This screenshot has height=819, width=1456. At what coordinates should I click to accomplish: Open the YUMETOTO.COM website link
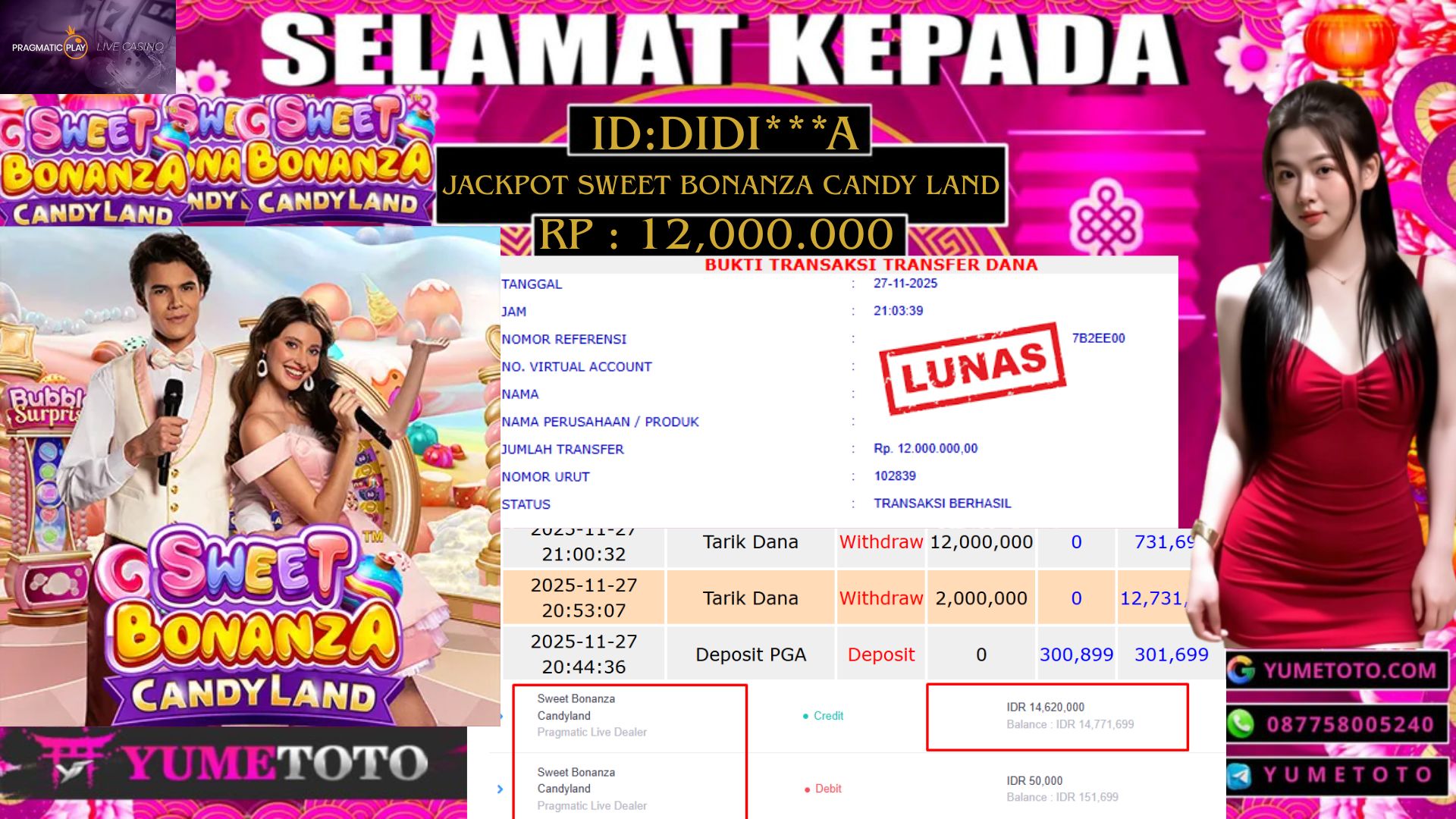tap(1350, 670)
